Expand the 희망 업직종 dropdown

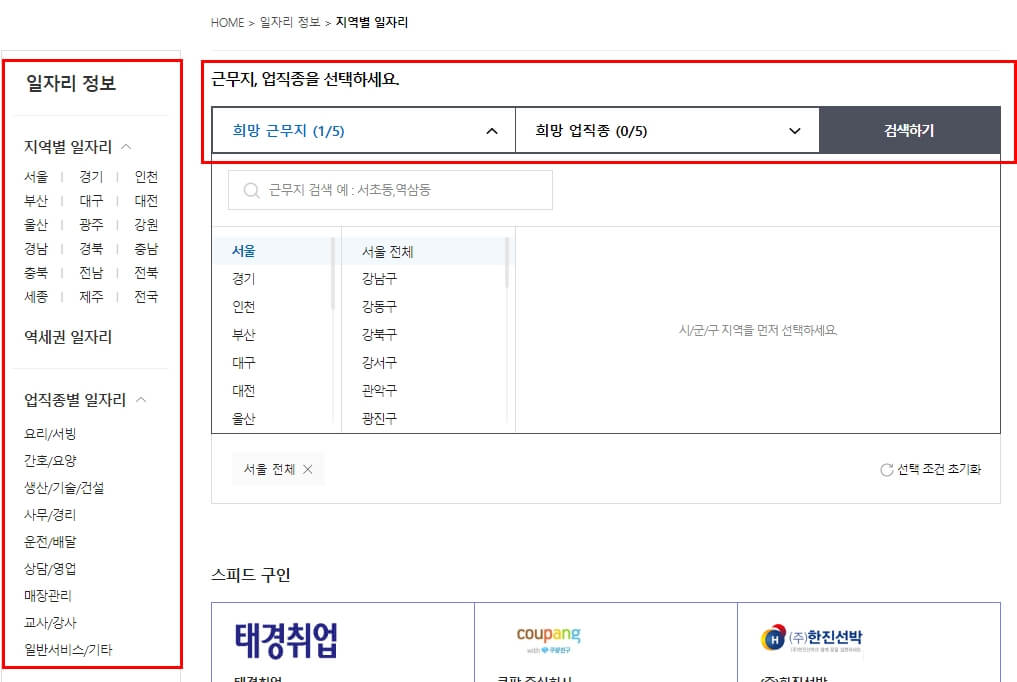tap(795, 130)
